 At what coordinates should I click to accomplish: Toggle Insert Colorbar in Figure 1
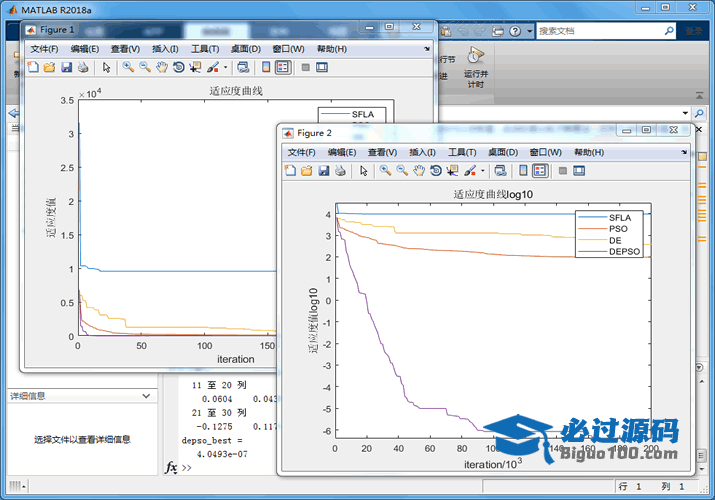click(266, 67)
